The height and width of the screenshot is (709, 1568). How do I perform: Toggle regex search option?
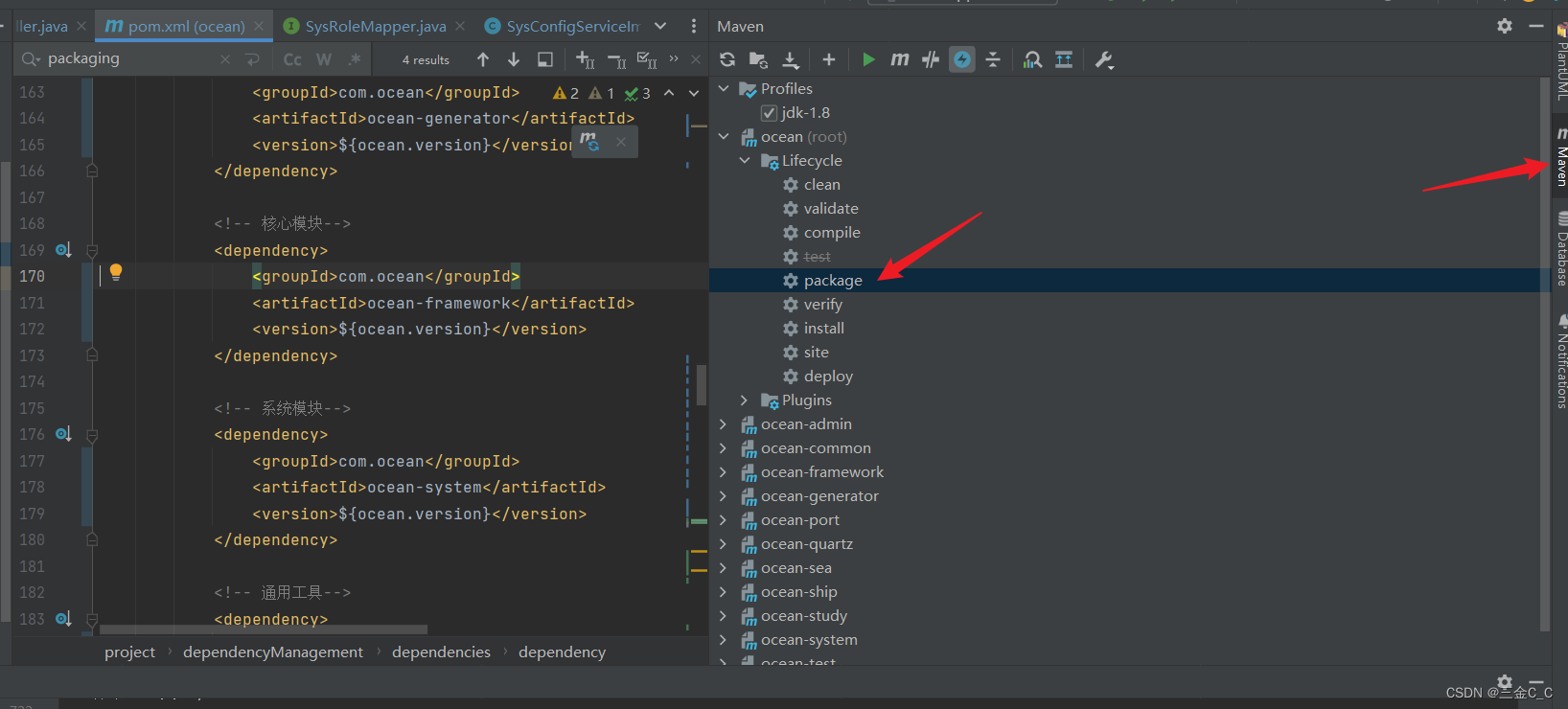pos(355,59)
